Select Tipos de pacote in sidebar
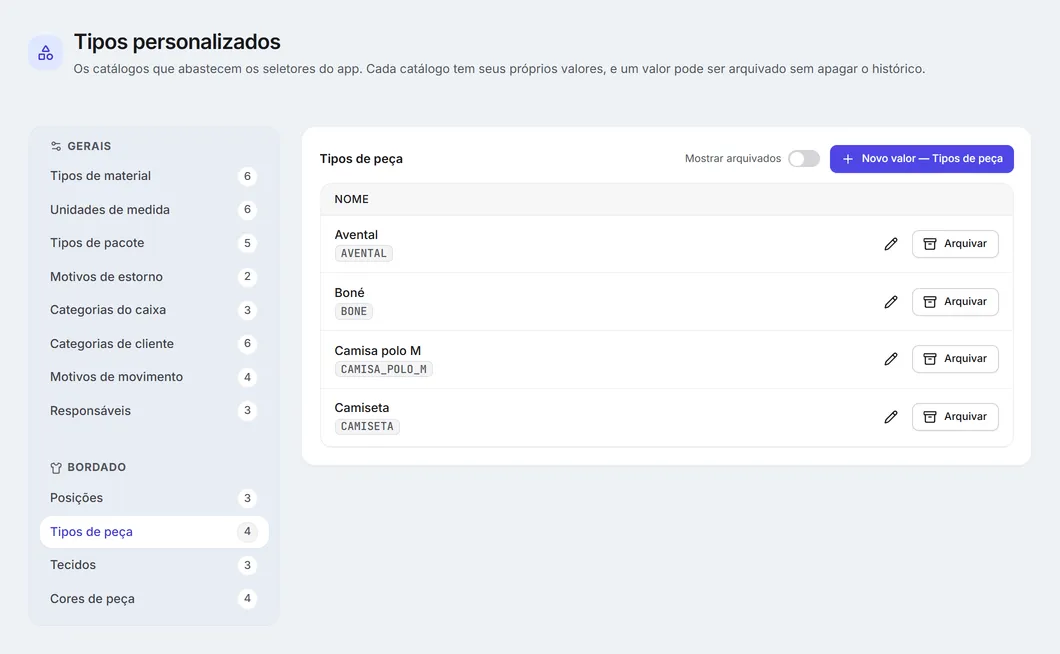This screenshot has width=1060, height=654. (x=154, y=243)
